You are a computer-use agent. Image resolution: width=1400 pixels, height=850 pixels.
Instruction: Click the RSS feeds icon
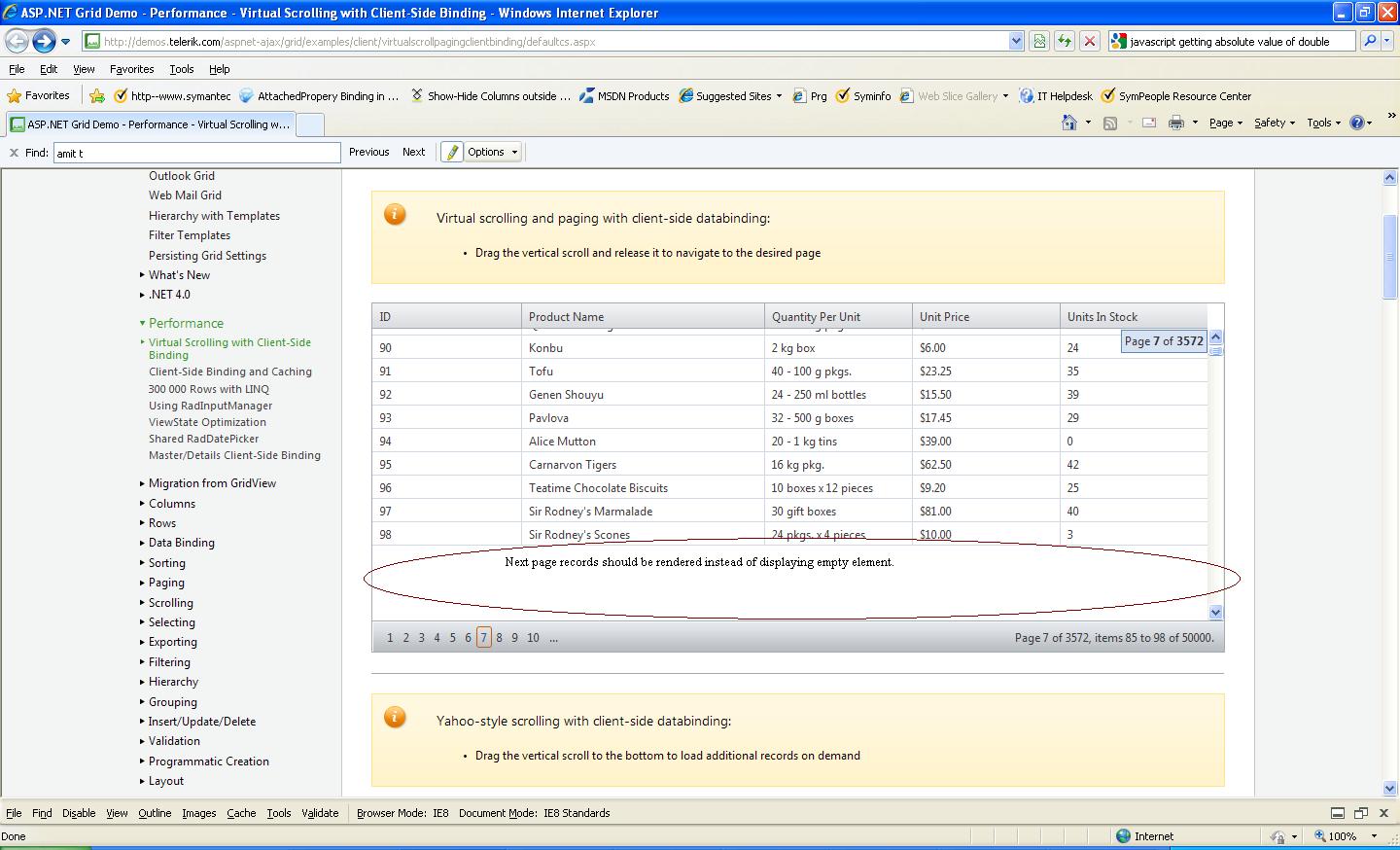1110,123
